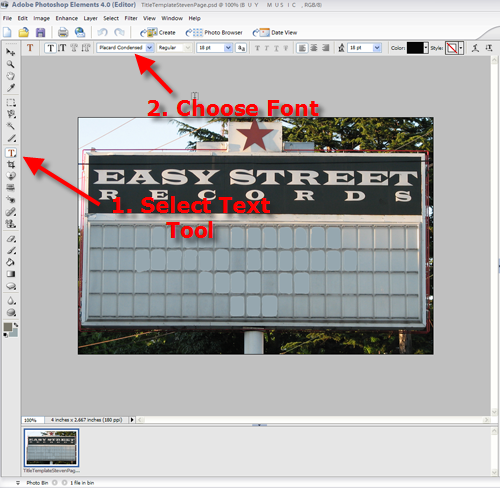This screenshot has width=500, height=488.
Task: Click the Save disk icon
Action: 40,32
